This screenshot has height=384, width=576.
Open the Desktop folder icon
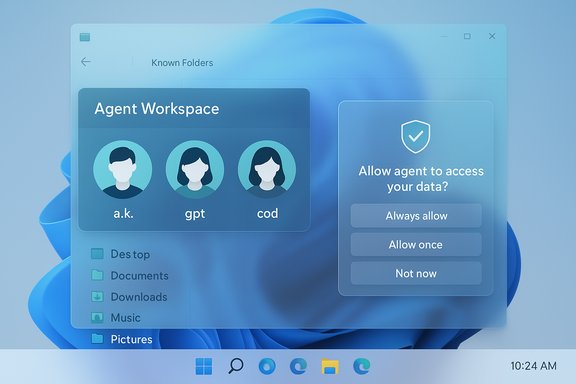[x=97, y=254]
